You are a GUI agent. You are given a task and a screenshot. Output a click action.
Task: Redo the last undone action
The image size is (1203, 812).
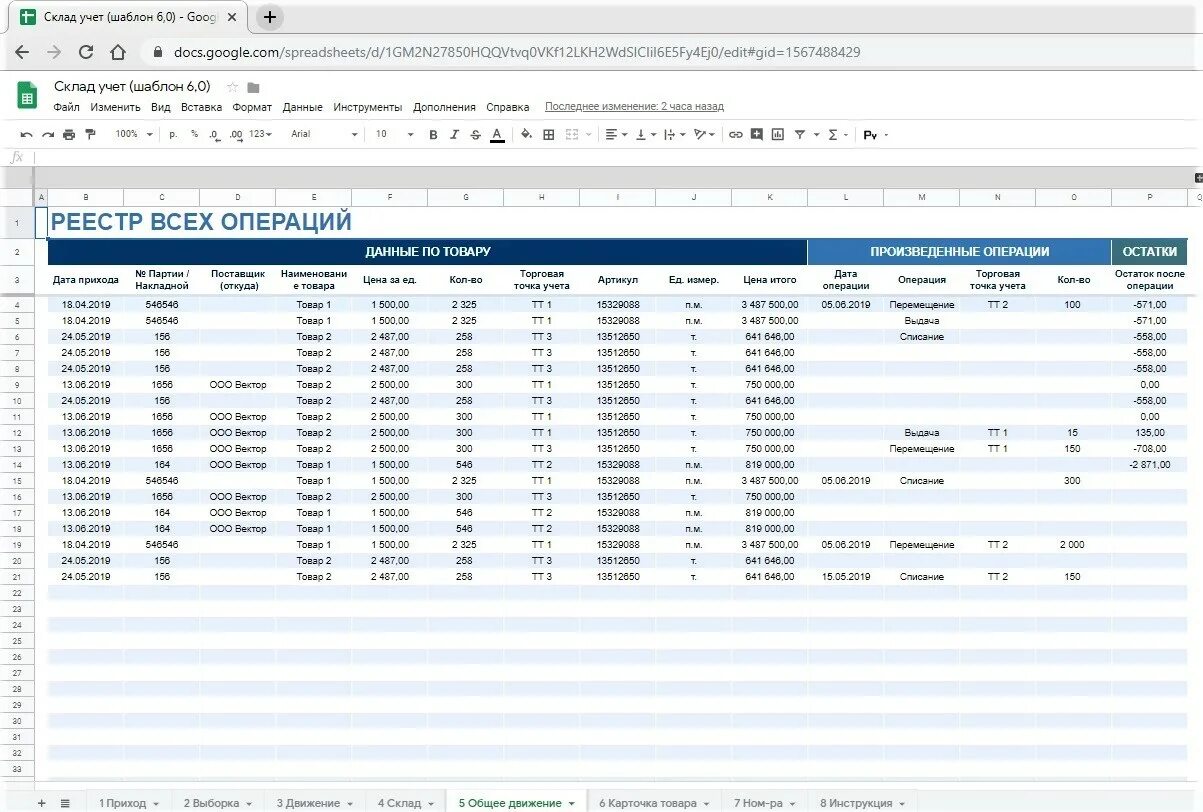(47, 134)
